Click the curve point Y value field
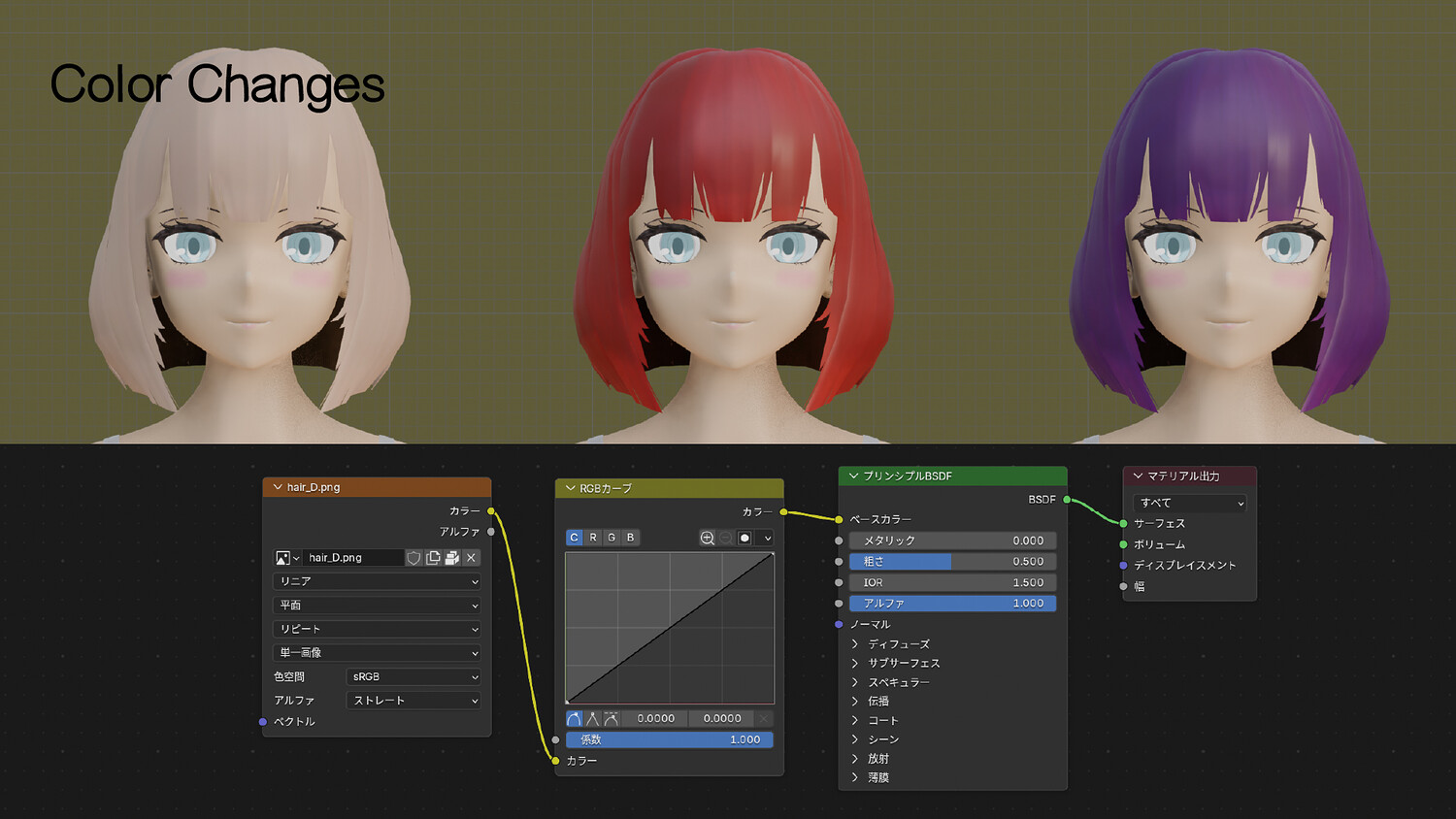The image size is (1456, 819). [x=722, y=719]
